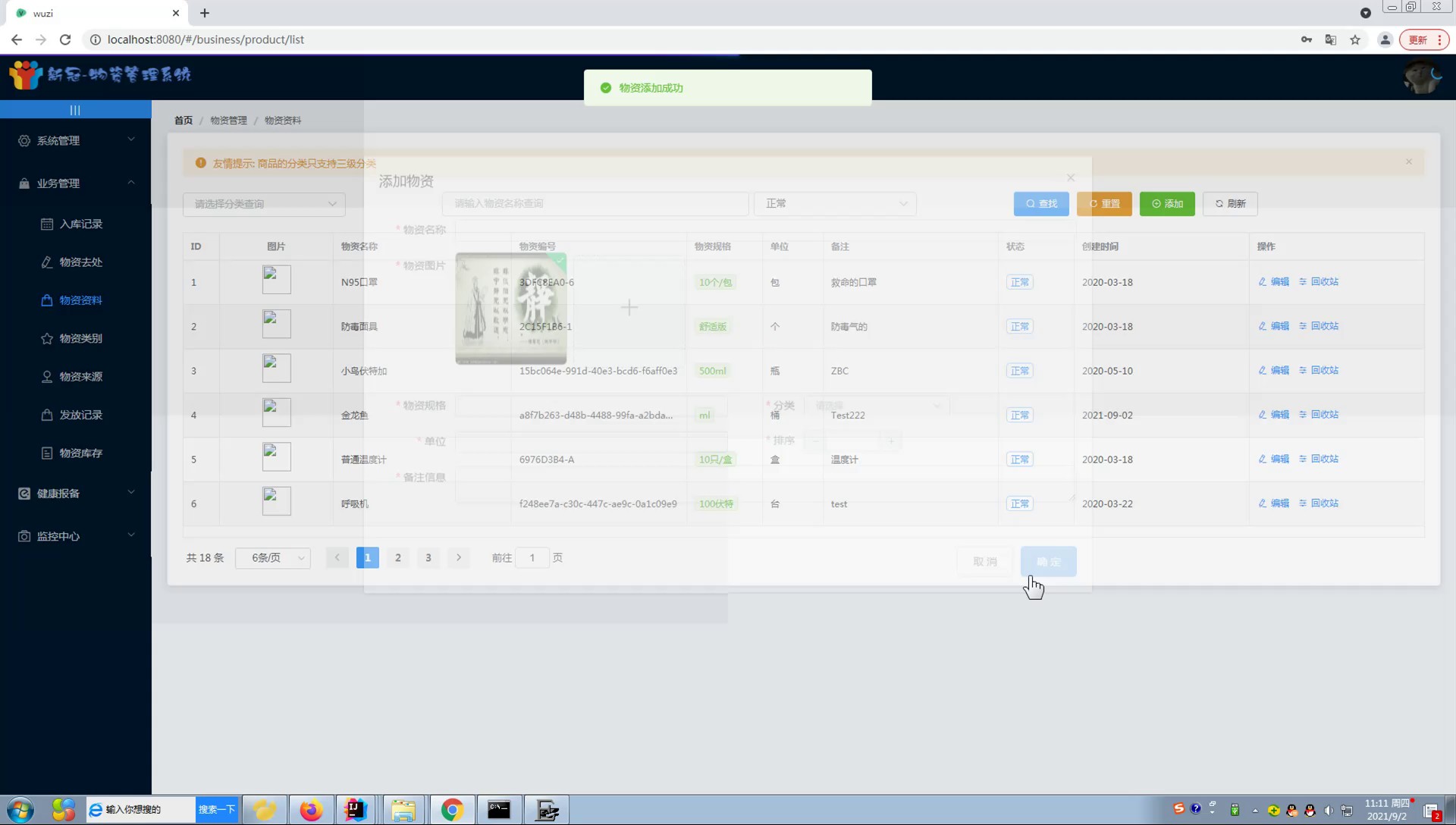Image resolution: width=1456 pixels, height=825 pixels.
Task: Open Firefox from the taskbar
Action: point(311,810)
